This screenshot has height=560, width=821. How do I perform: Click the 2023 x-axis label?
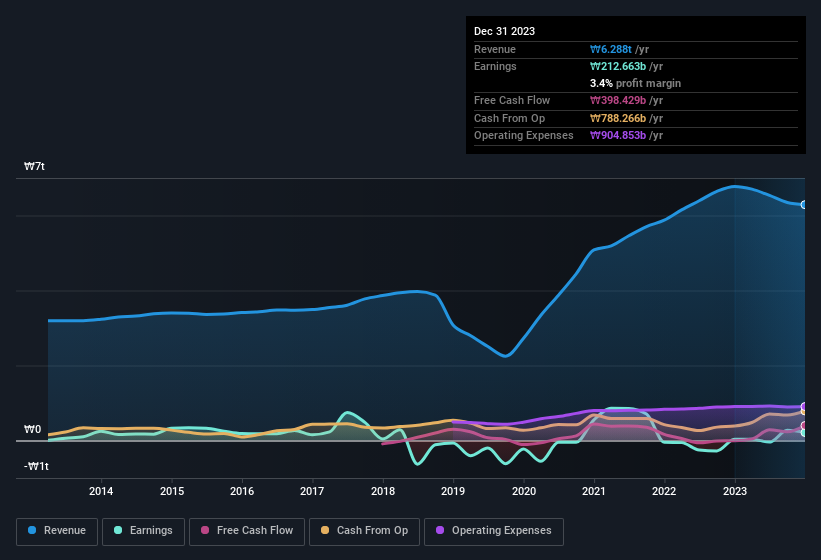(735, 491)
